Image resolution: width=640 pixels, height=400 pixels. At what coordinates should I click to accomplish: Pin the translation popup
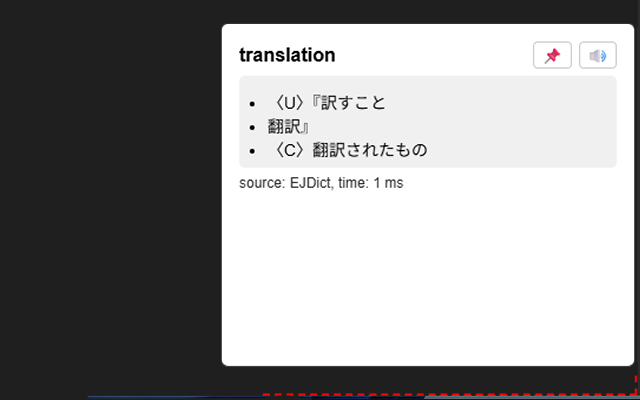coord(552,56)
